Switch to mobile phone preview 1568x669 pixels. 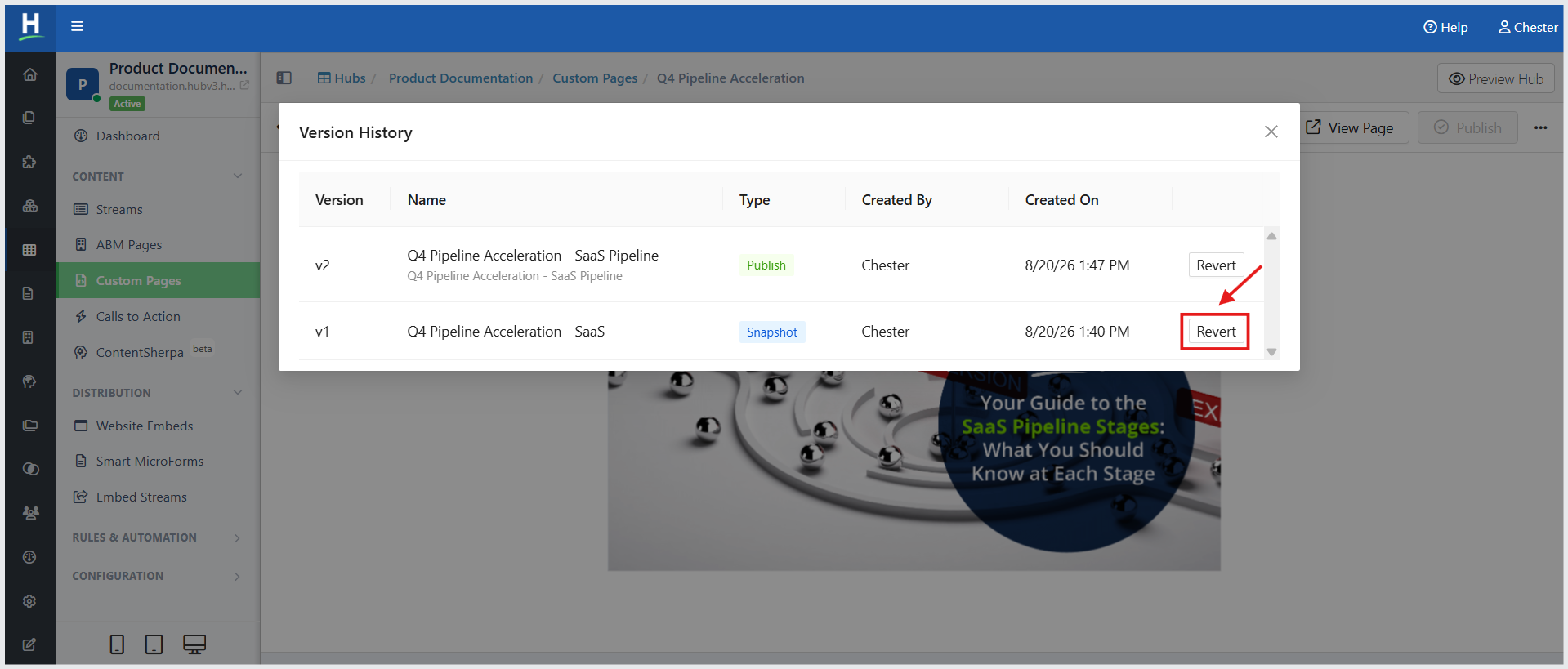click(x=117, y=644)
